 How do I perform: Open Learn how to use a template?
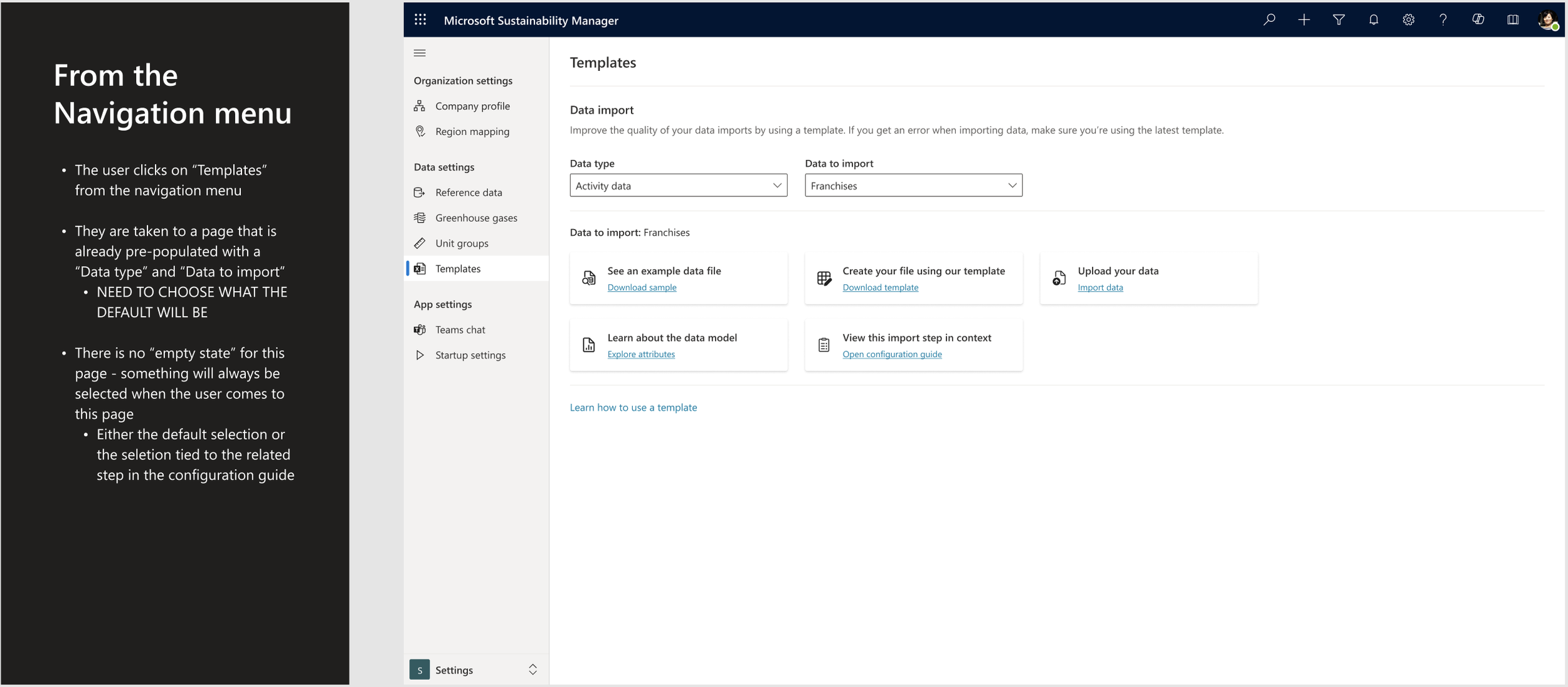(633, 407)
